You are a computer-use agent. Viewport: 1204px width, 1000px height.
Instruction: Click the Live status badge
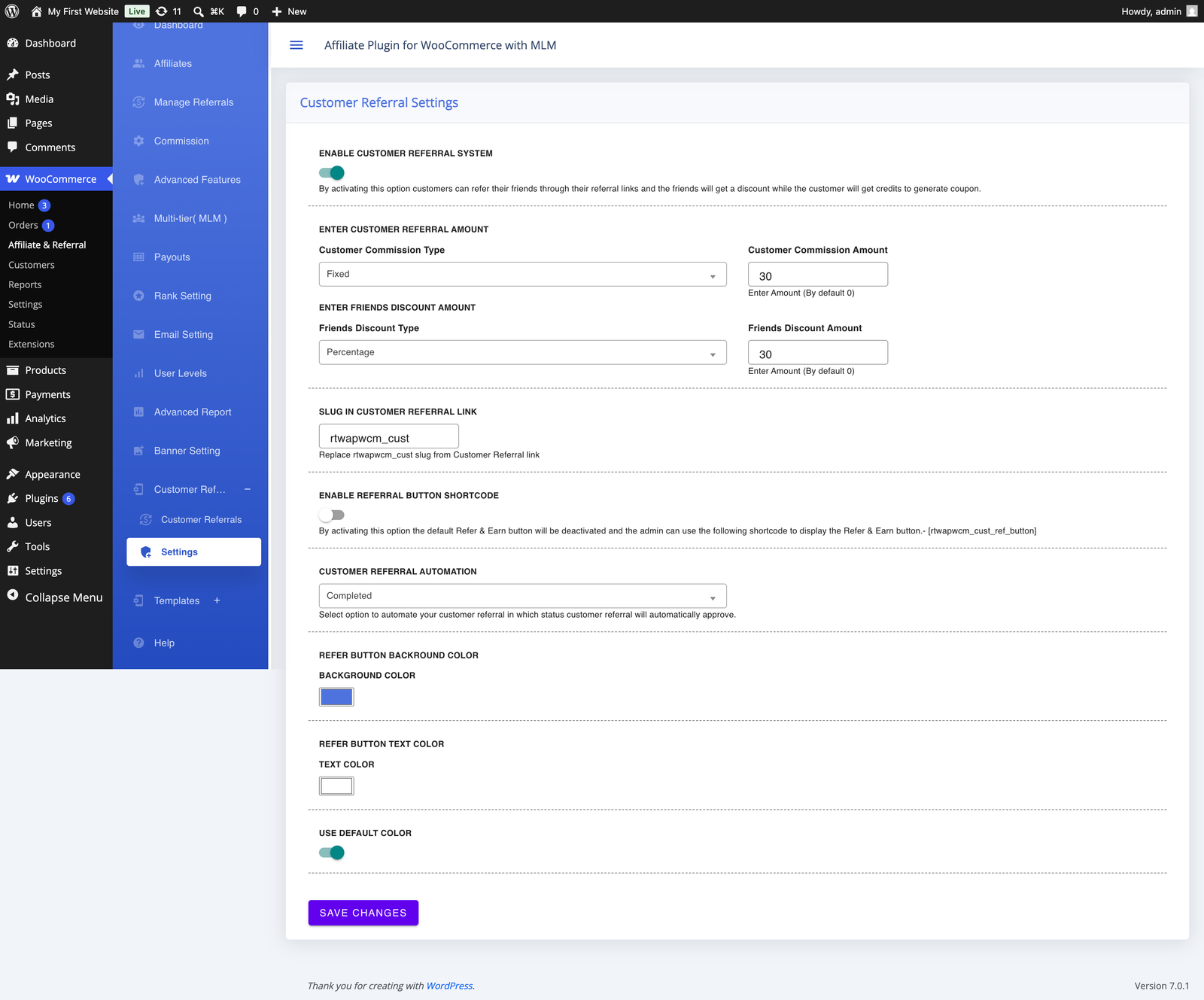pos(137,11)
